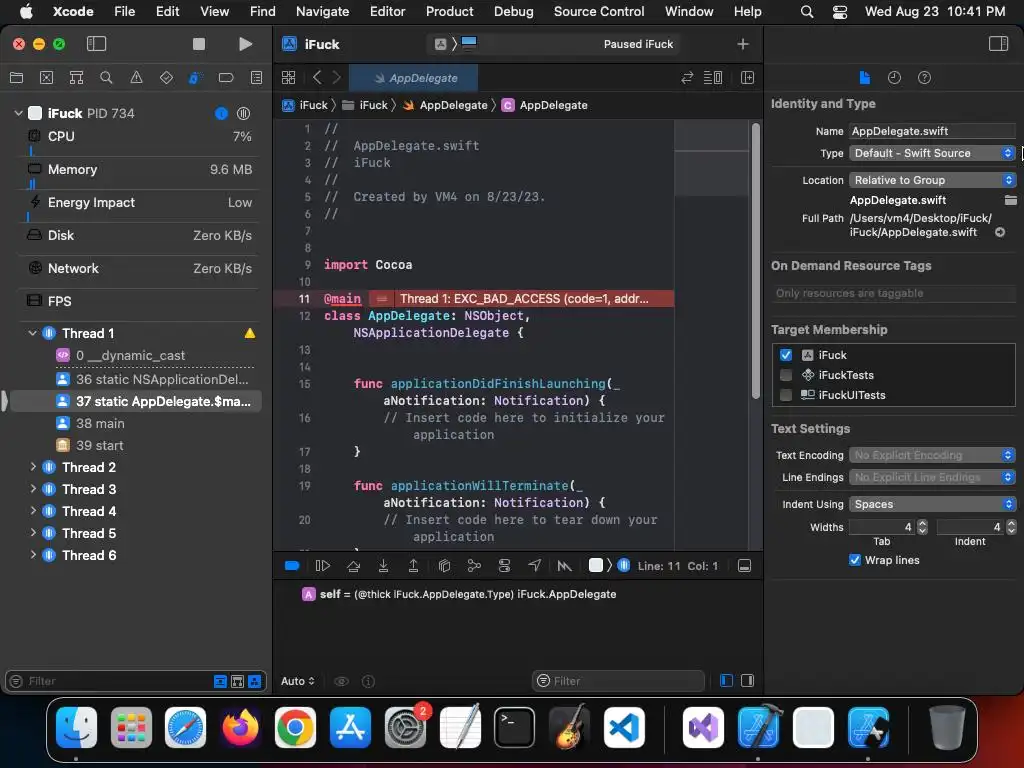
Task: Open the Report navigator
Action: (257, 78)
